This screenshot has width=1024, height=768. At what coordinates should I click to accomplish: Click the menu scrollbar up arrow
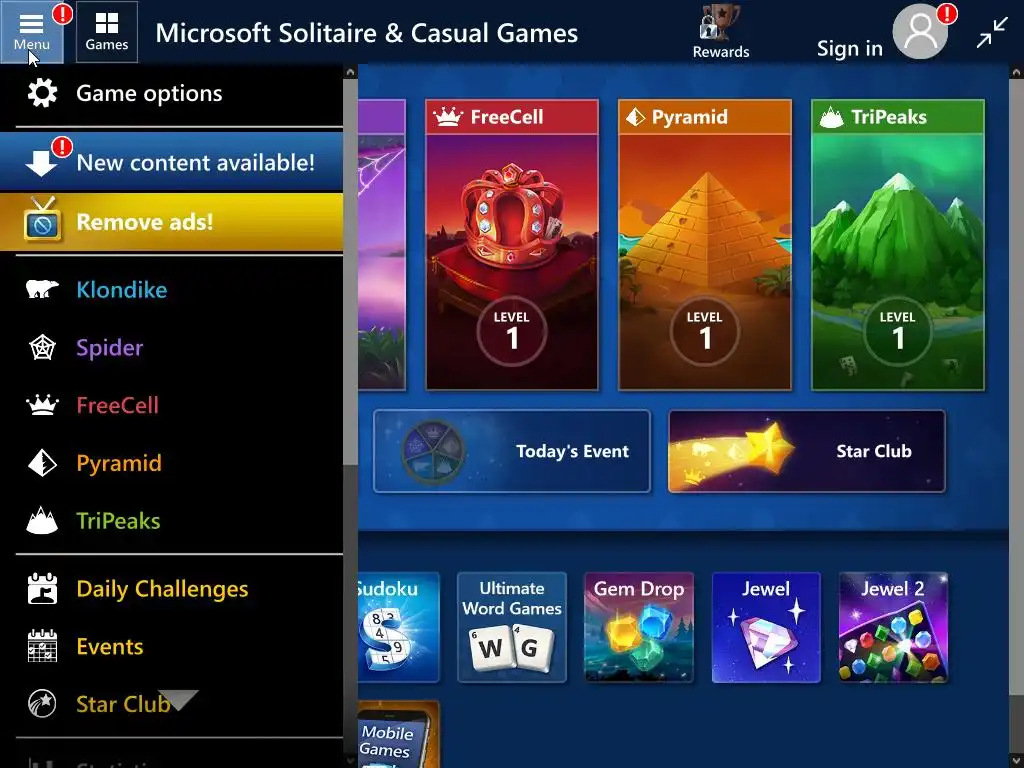(350, 72)
